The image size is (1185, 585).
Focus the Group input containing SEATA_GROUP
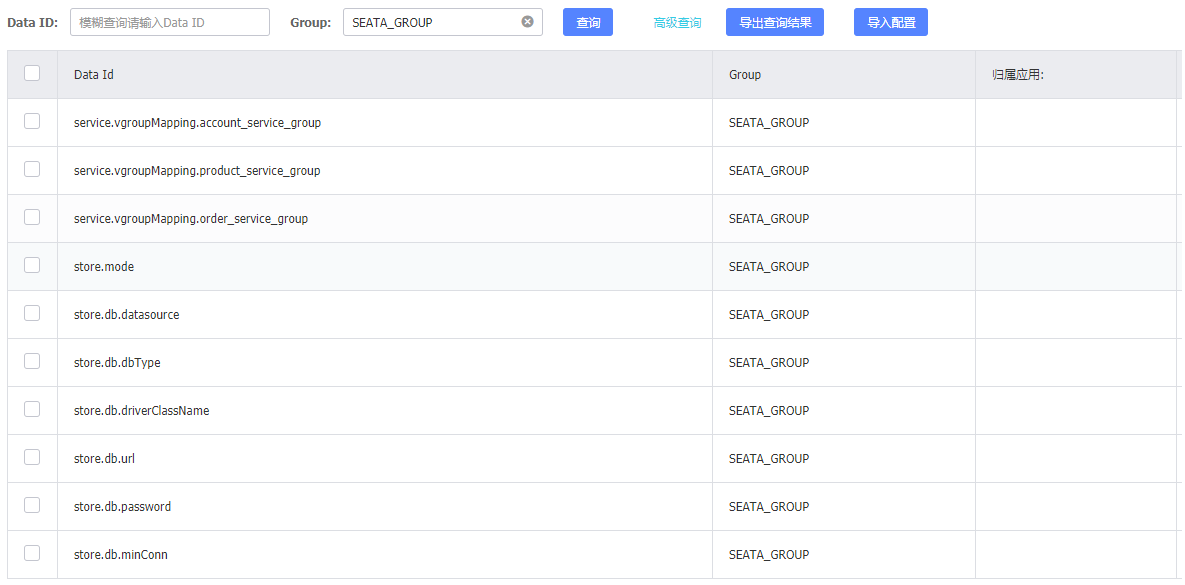tap(443, 23)
